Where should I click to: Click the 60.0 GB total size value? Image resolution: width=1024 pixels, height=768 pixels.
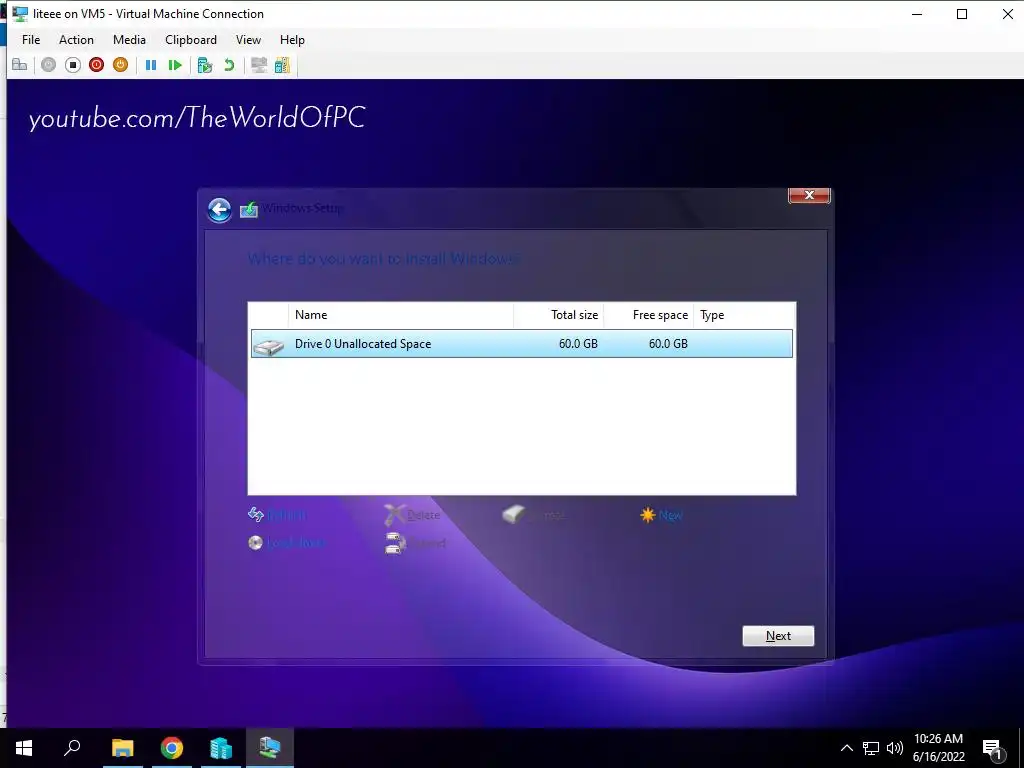click(x=578, y=344)
